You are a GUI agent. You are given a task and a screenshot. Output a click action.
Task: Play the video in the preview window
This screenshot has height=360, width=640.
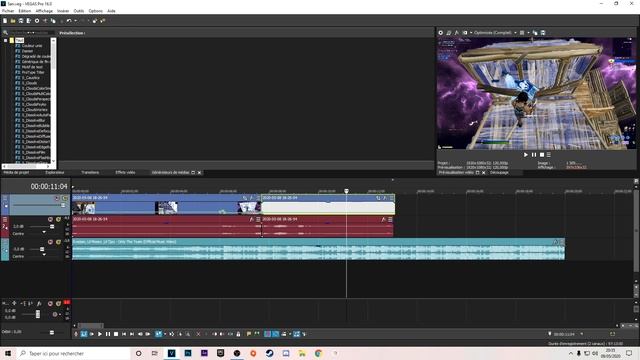point(526,155)
